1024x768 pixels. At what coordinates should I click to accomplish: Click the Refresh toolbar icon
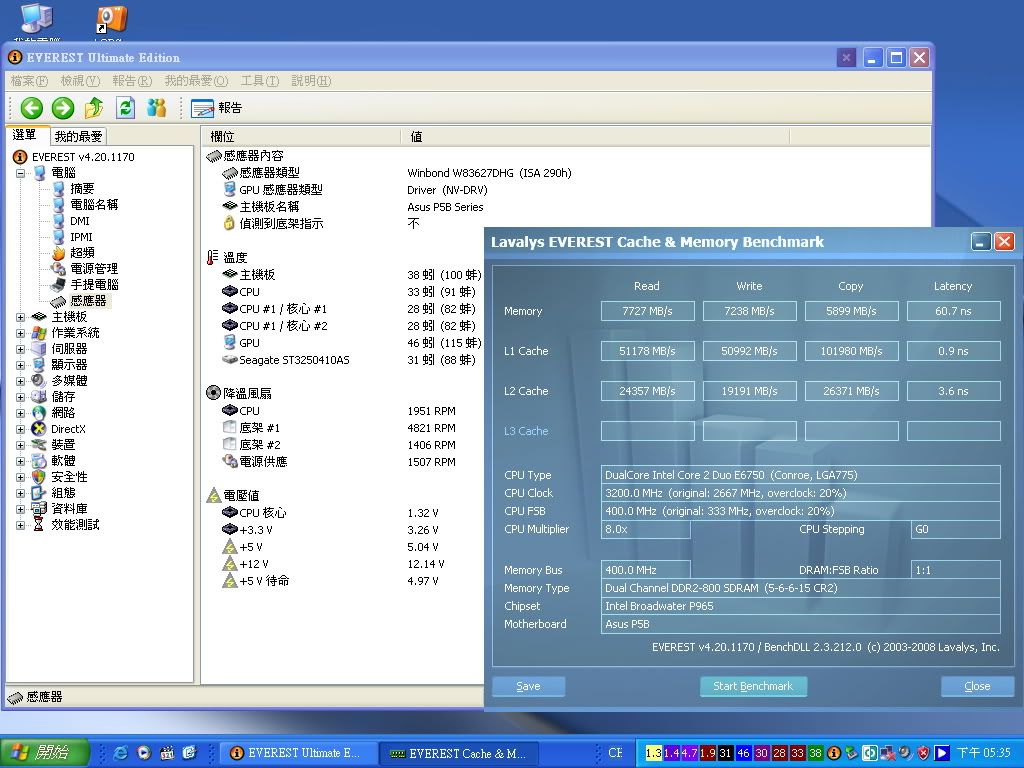click(x=125, y=108)
